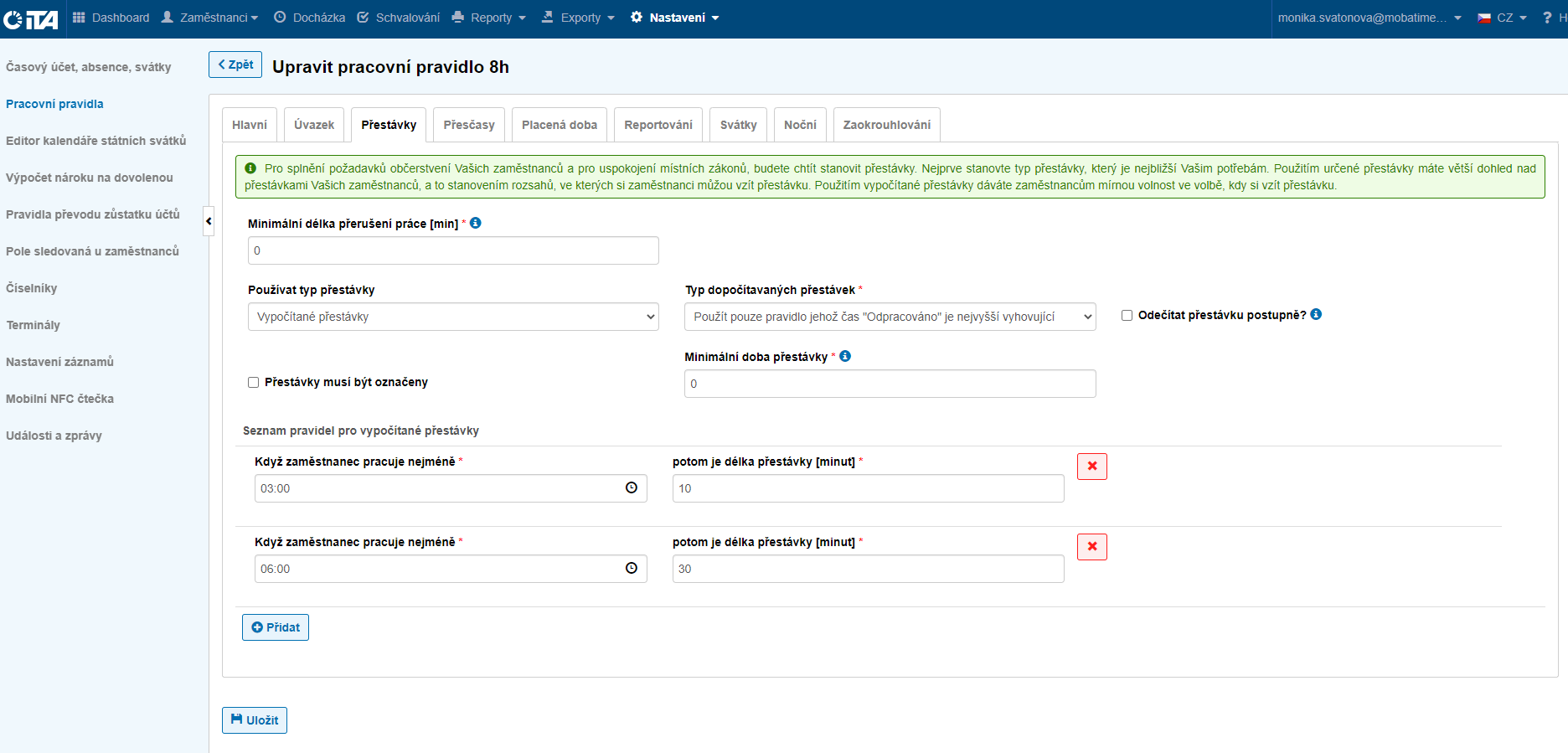Enable Odečítat přestávku postupně checkbox
The image size is (1568, 753).
(x=1127, y=315)
